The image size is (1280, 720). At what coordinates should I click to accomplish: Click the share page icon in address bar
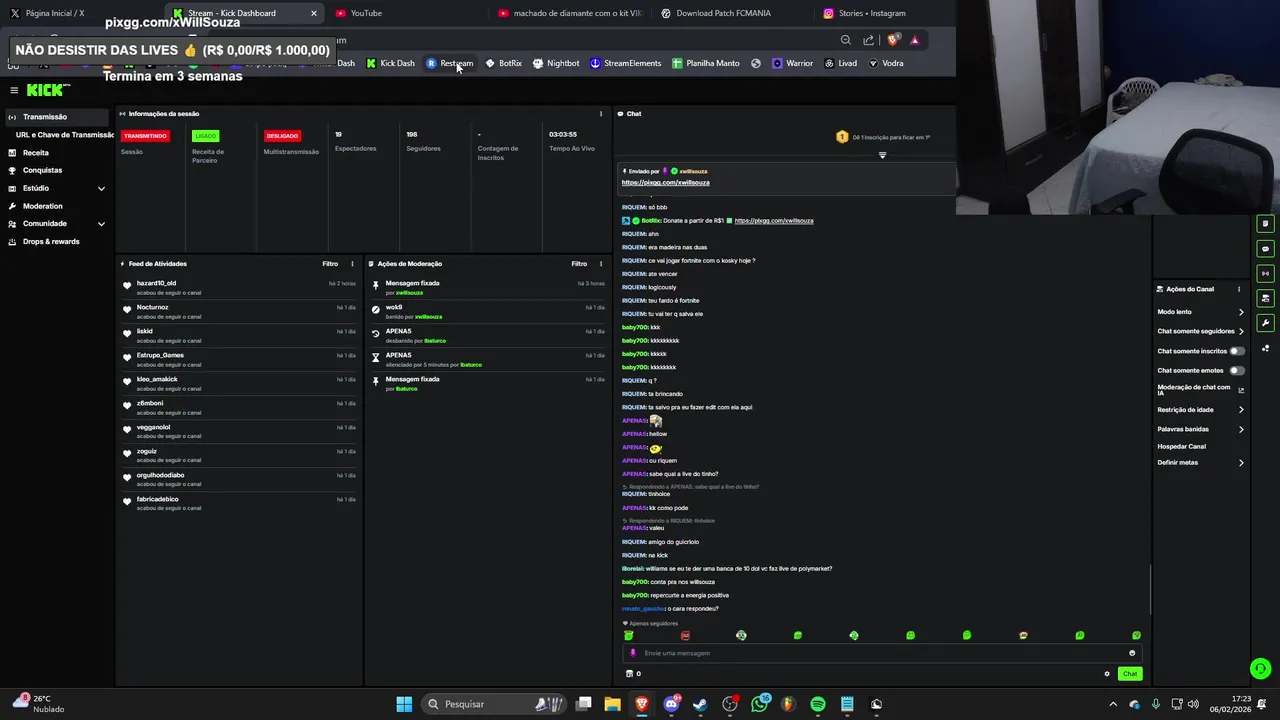click(869, 40)
